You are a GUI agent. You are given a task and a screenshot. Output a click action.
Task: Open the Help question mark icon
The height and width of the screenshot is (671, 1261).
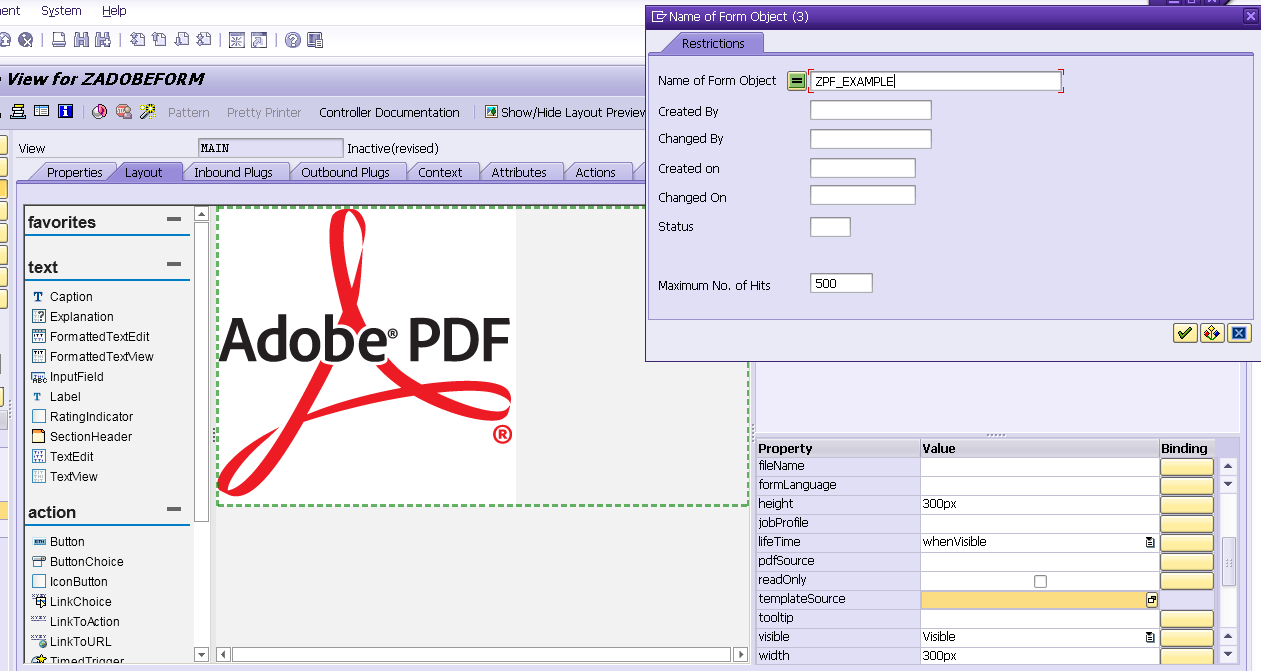(x=293, y=40)
